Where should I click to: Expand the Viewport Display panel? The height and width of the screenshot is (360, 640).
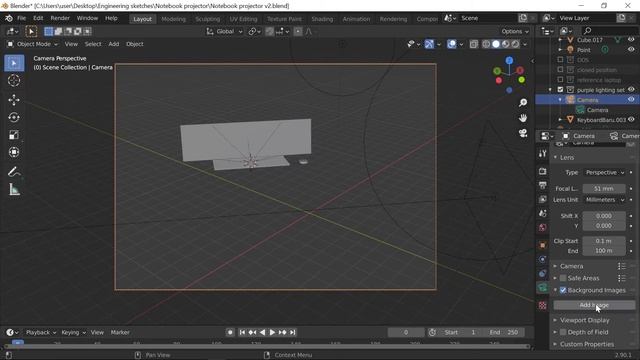584,320
